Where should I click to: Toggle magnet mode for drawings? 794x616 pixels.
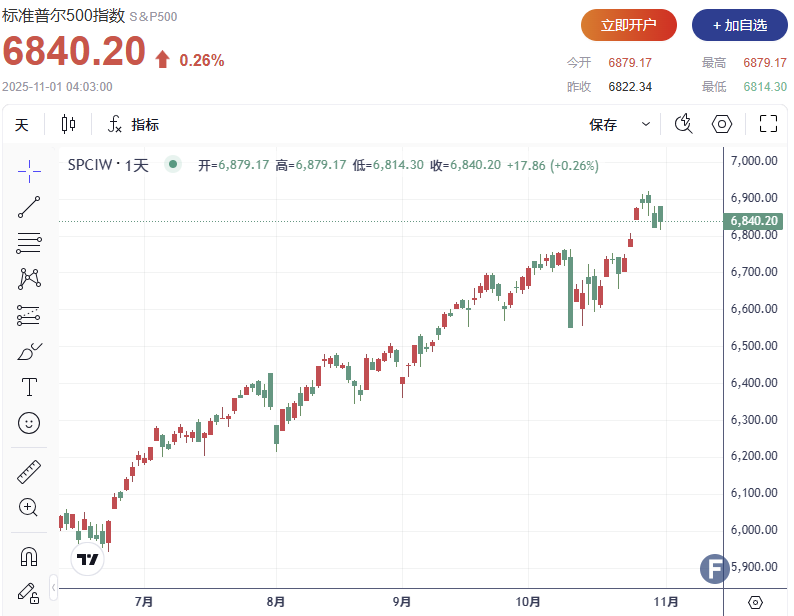click(29, 555)
